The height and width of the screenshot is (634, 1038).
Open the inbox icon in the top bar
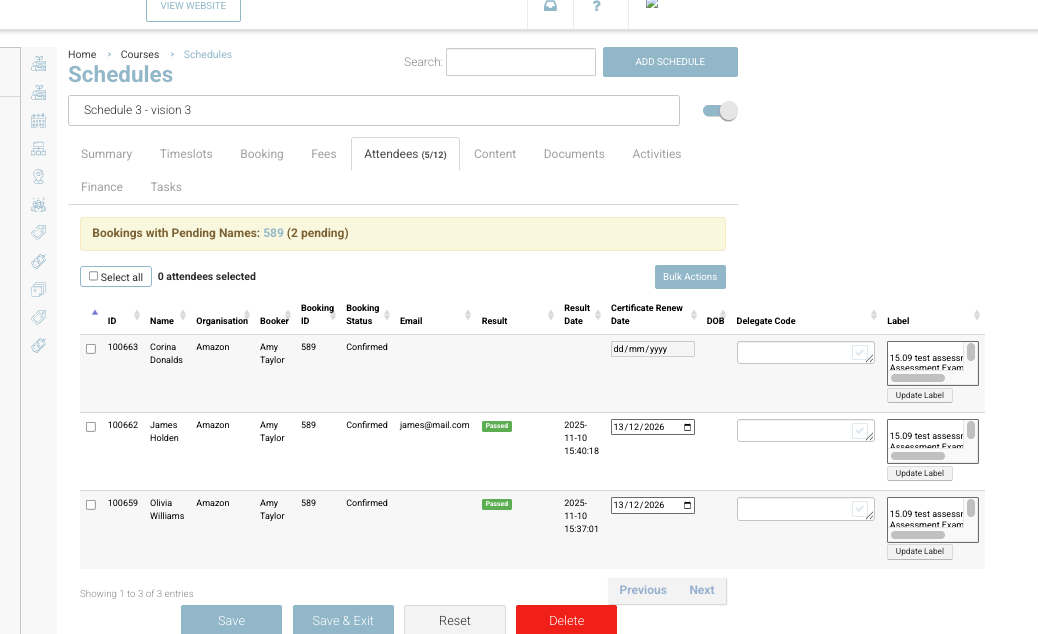tap(550, 6)
